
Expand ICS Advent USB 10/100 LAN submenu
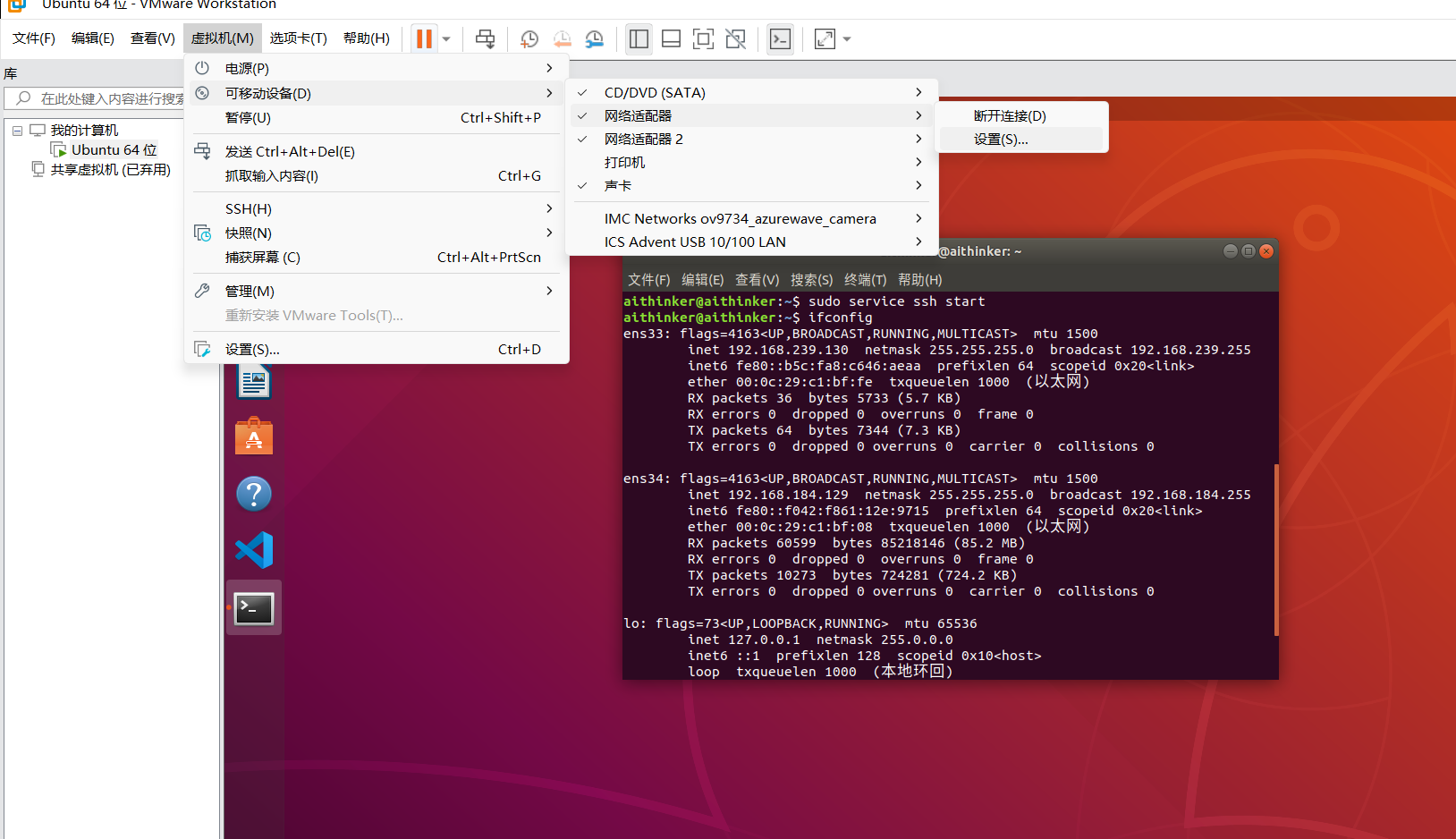pos(752,242)
